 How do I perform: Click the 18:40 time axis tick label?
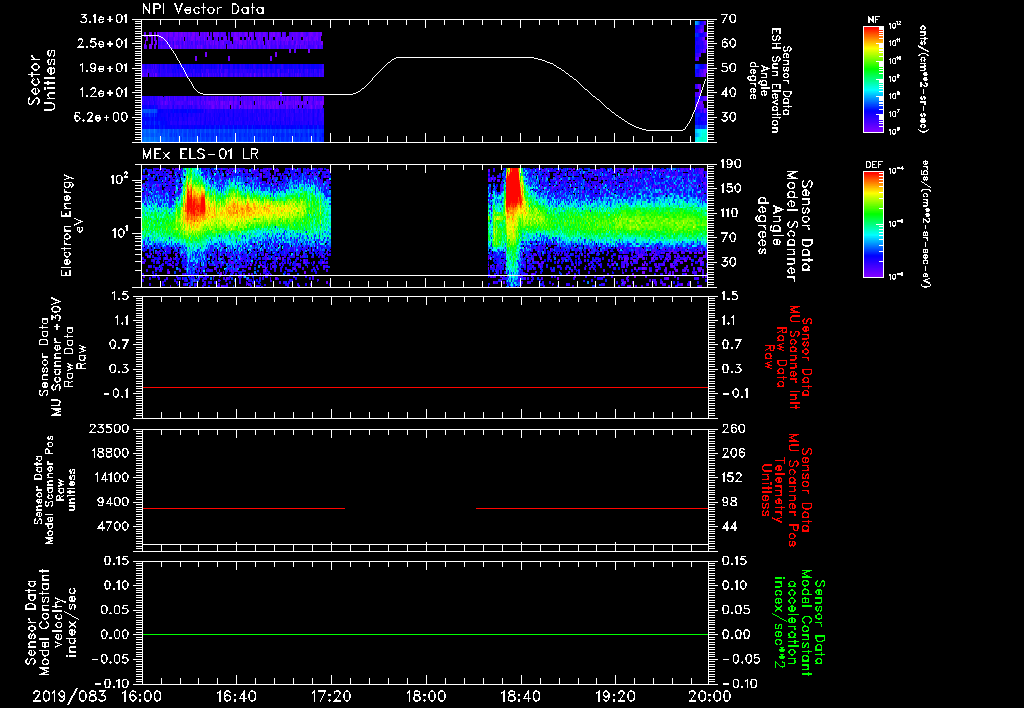pos(520,696)
